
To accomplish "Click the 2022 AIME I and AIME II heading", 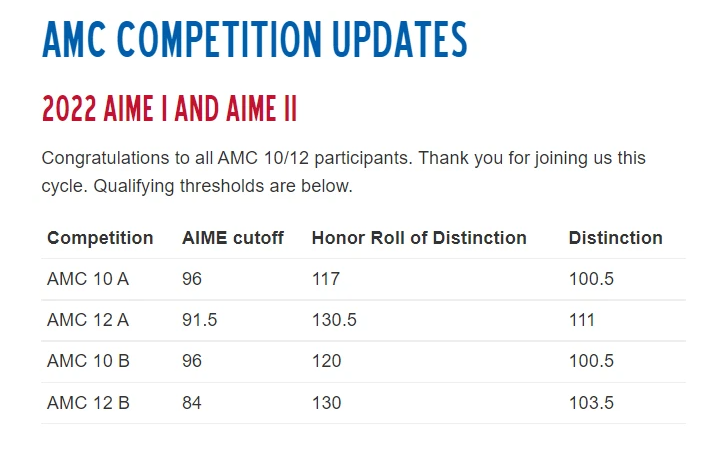I will (x=169, y=108).
